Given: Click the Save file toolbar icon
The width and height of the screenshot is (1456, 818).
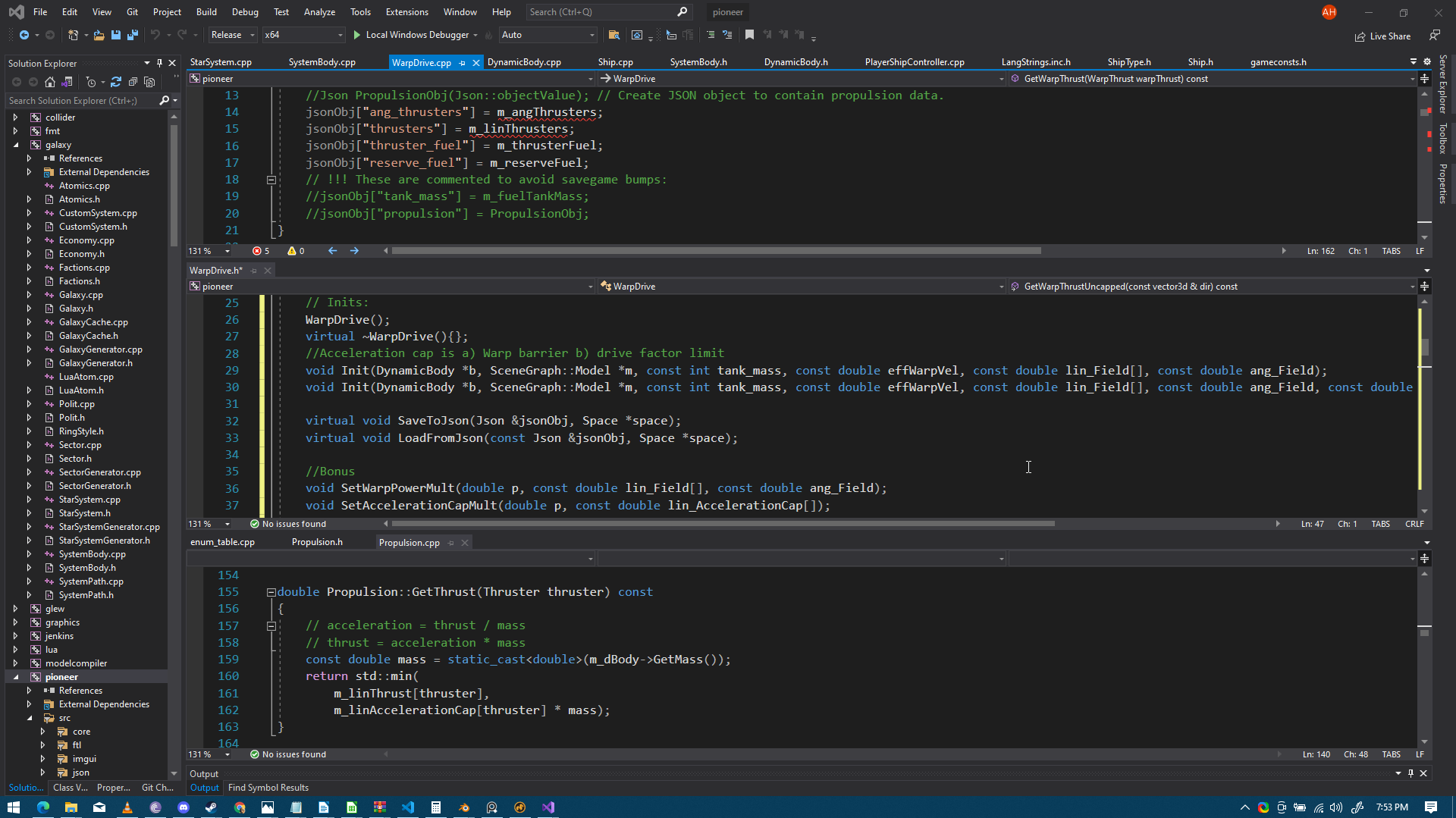Looking at the screenshot, I should 116,35.
